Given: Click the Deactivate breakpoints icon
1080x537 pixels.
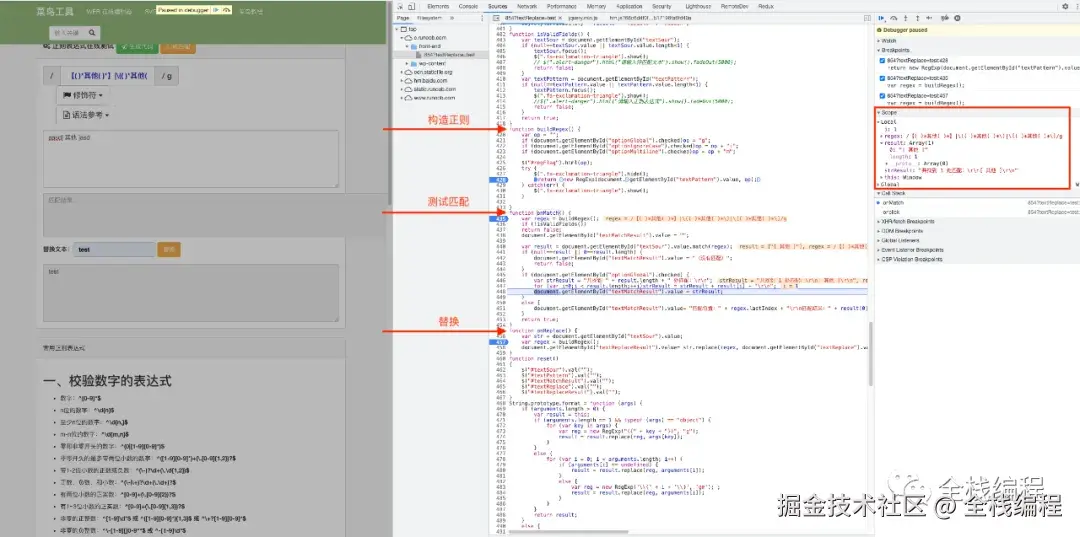Looking at the screenshot, I should tap(946, 19).
